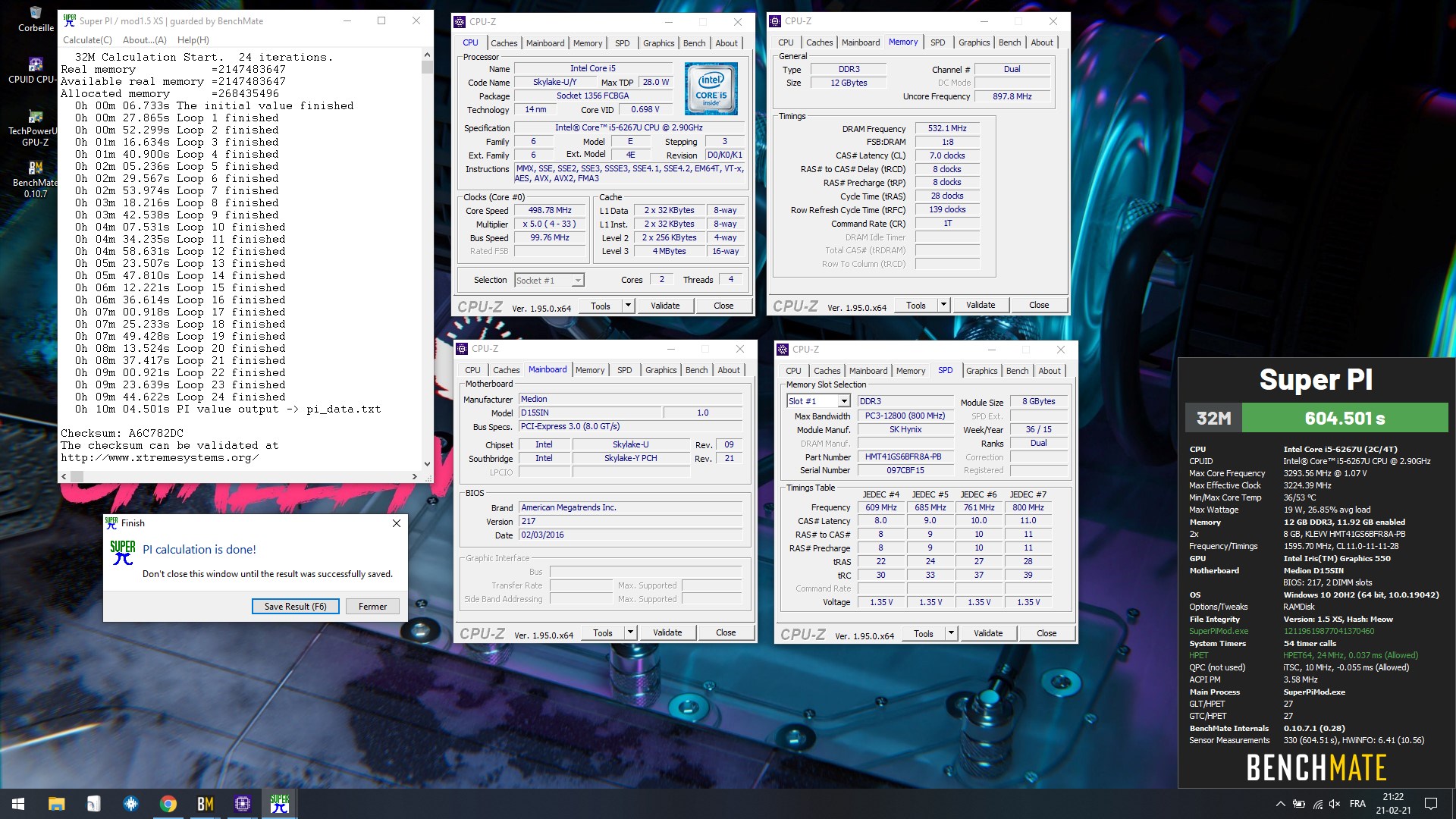Image resolution: width=1456 pixels, height=819 pixels.
Task: Open Tools dropdown arrow in CPU-Z SPD window
Action: (x=951, y=633)
